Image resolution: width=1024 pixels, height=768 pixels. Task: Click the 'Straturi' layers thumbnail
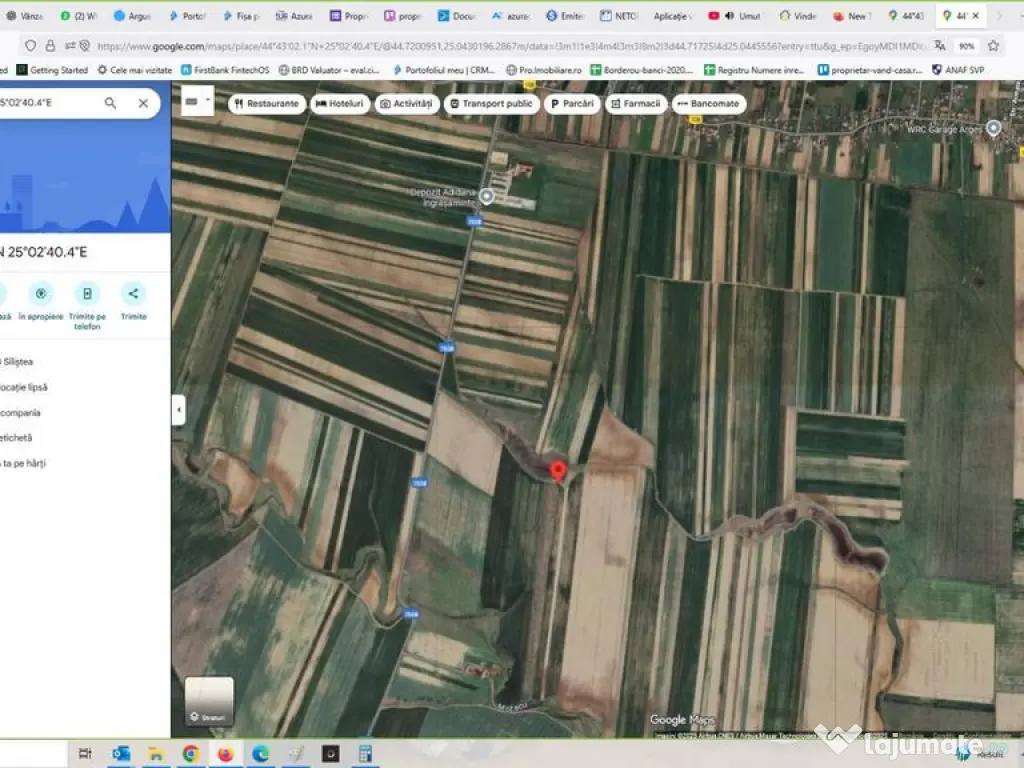[209, 701]
